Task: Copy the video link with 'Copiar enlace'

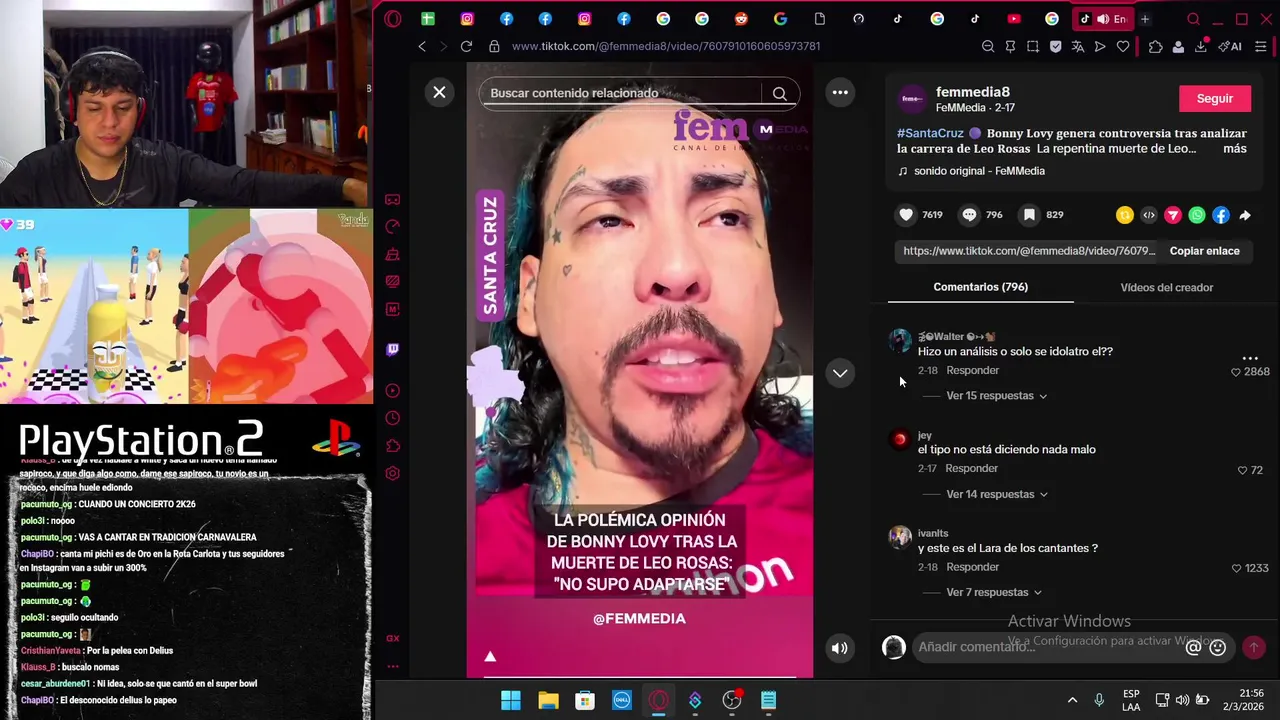Action: click(x=1204, y=251)
